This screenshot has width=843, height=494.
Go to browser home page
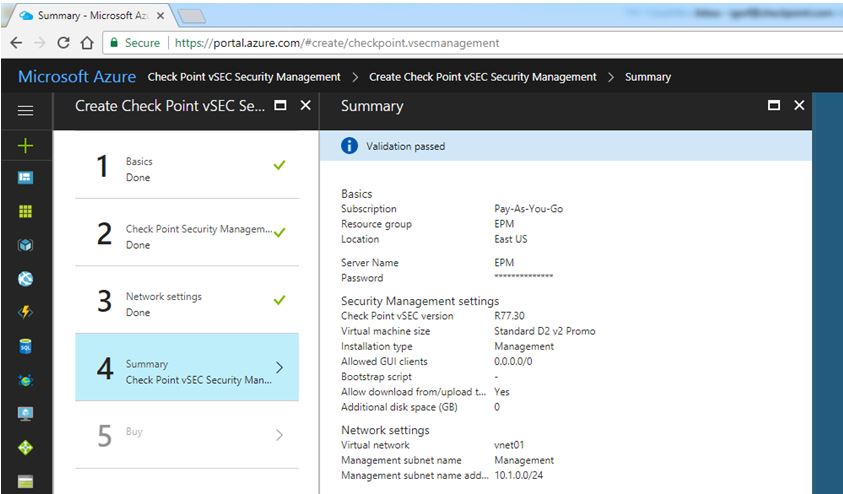point(87,43)
